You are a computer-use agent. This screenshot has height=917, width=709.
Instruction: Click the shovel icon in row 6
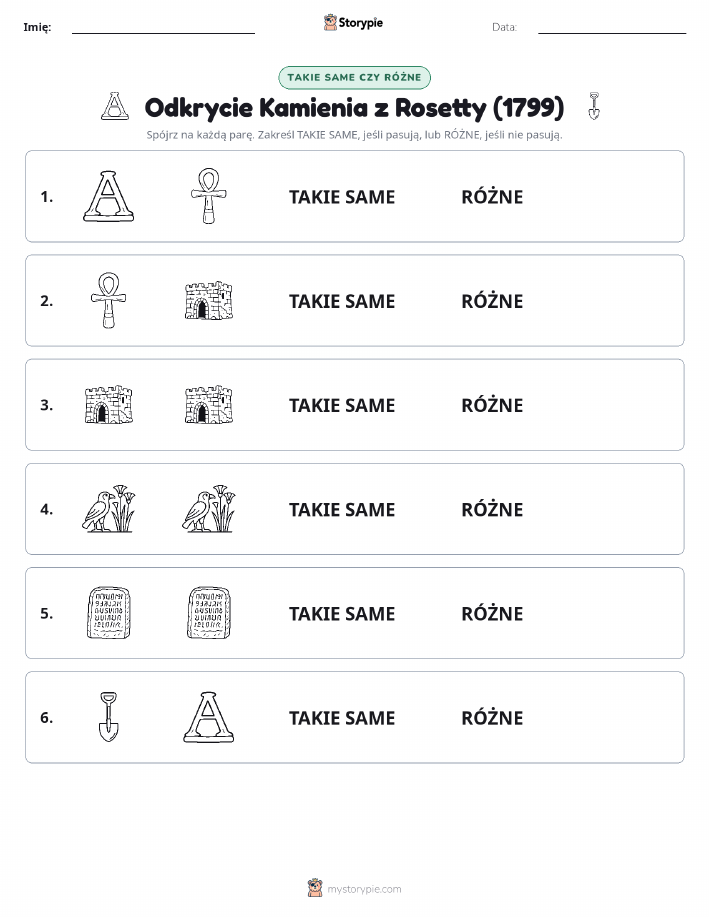pos(109,717)
